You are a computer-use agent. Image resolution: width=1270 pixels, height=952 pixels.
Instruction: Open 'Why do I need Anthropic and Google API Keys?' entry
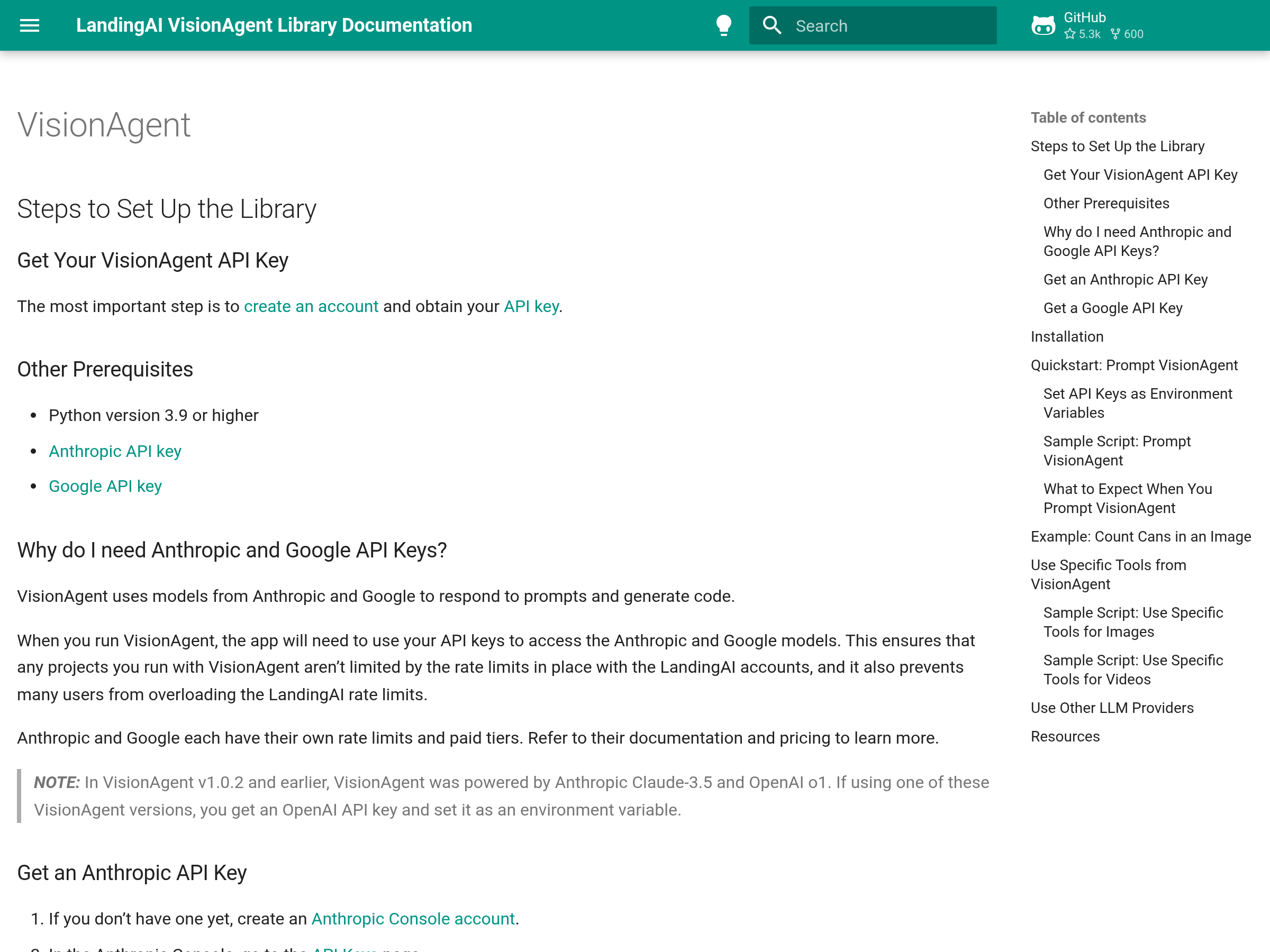(1137, 242)
